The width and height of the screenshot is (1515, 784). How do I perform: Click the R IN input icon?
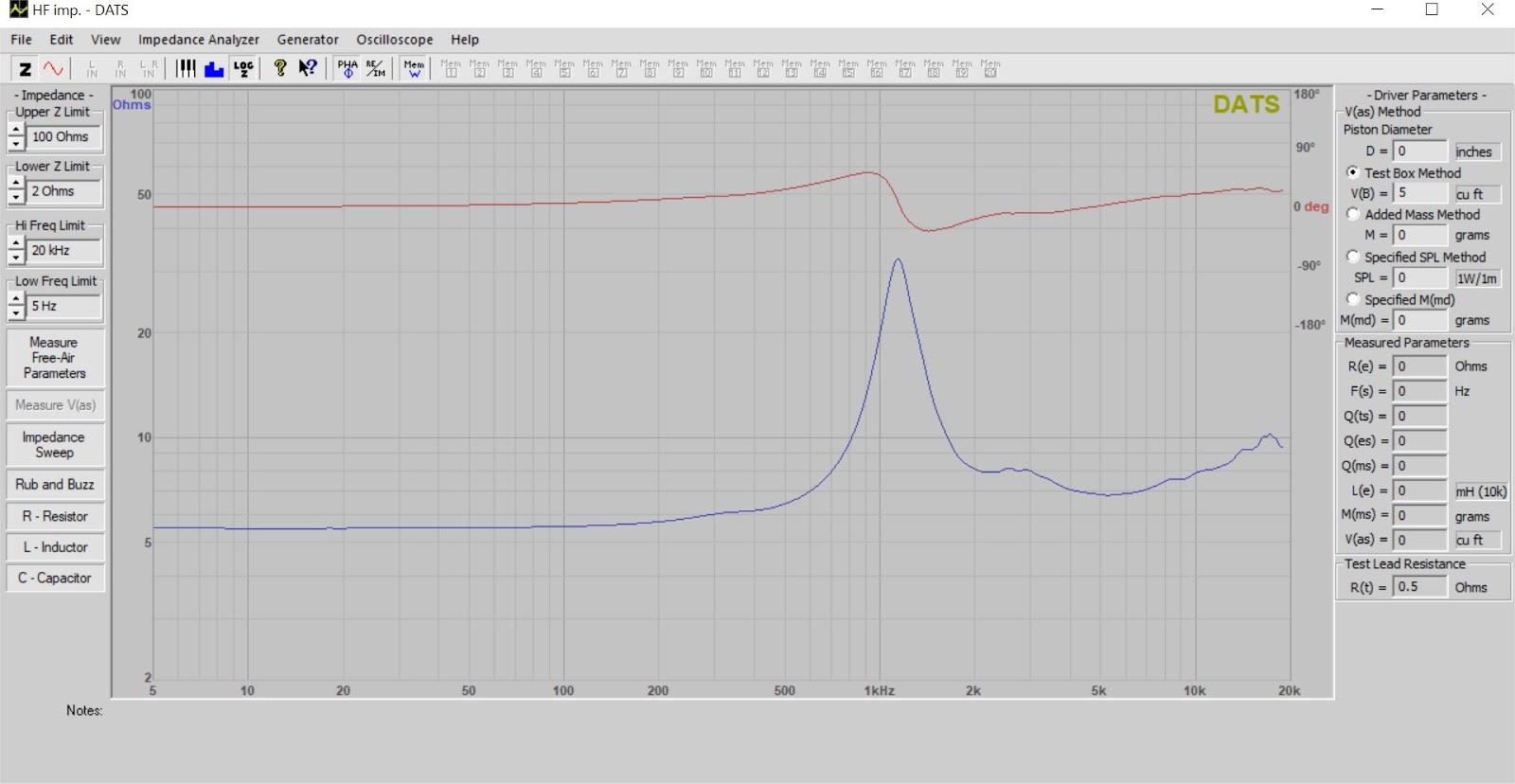point(120,68)
